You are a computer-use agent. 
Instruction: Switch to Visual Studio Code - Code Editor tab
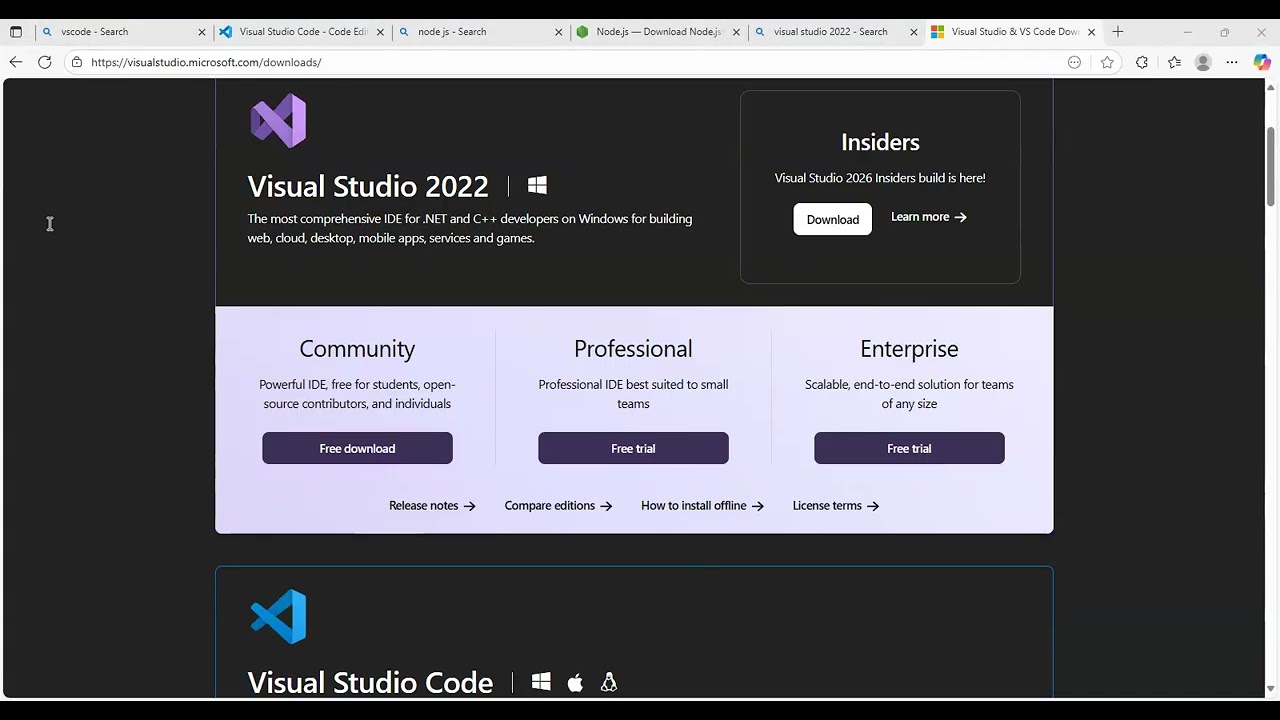pyautogui.click(x=301, y=32)
